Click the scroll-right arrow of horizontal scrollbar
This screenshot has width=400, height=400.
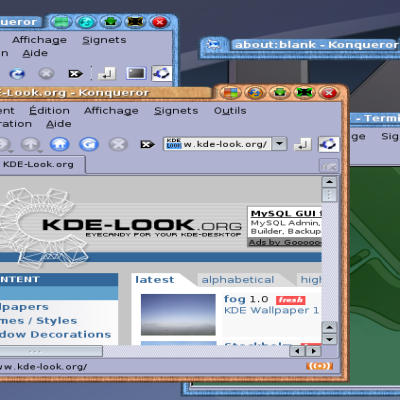pos(313,351)
